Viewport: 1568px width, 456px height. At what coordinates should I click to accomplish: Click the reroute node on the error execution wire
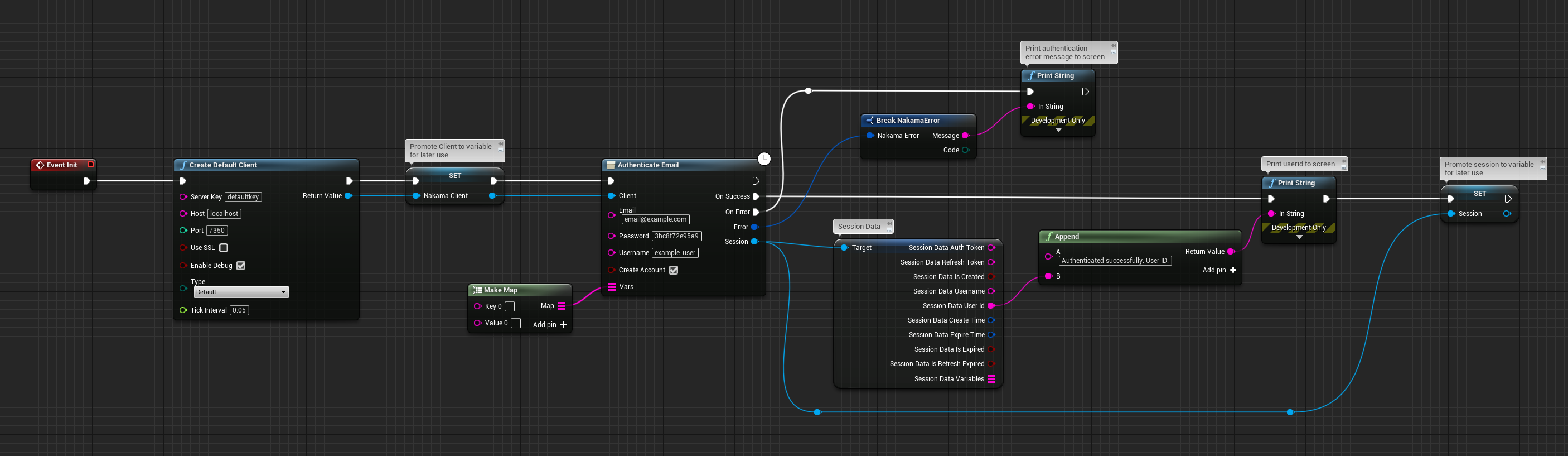[x=809, y=91]
